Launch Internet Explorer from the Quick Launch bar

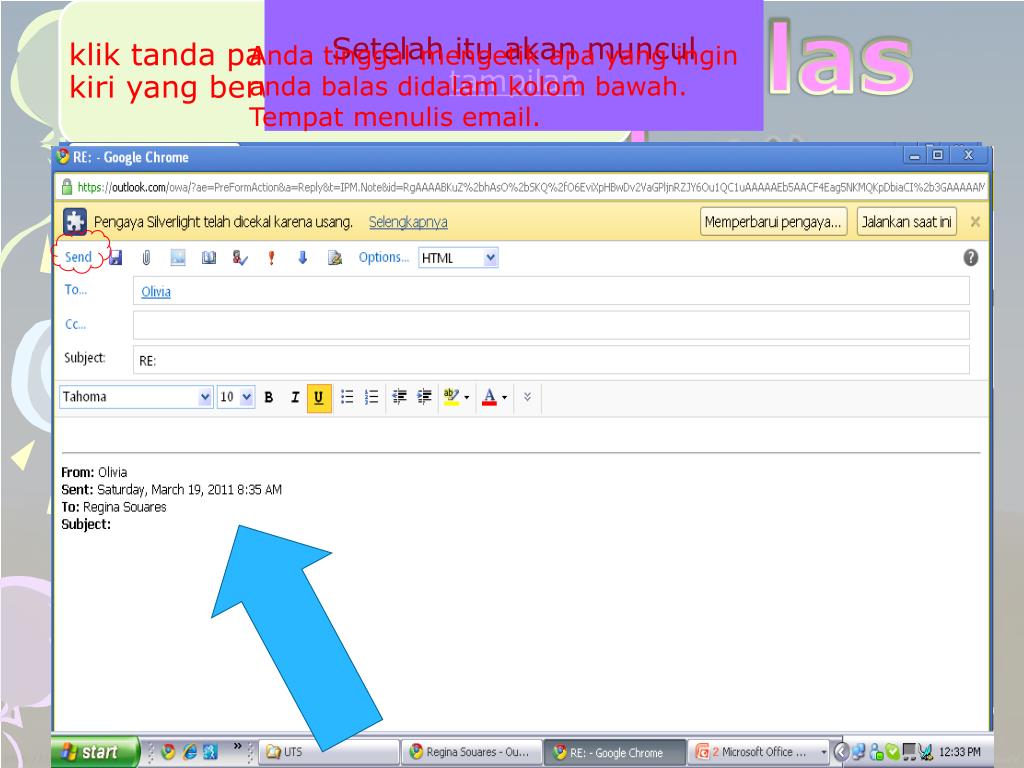click(x=189, y=752)
